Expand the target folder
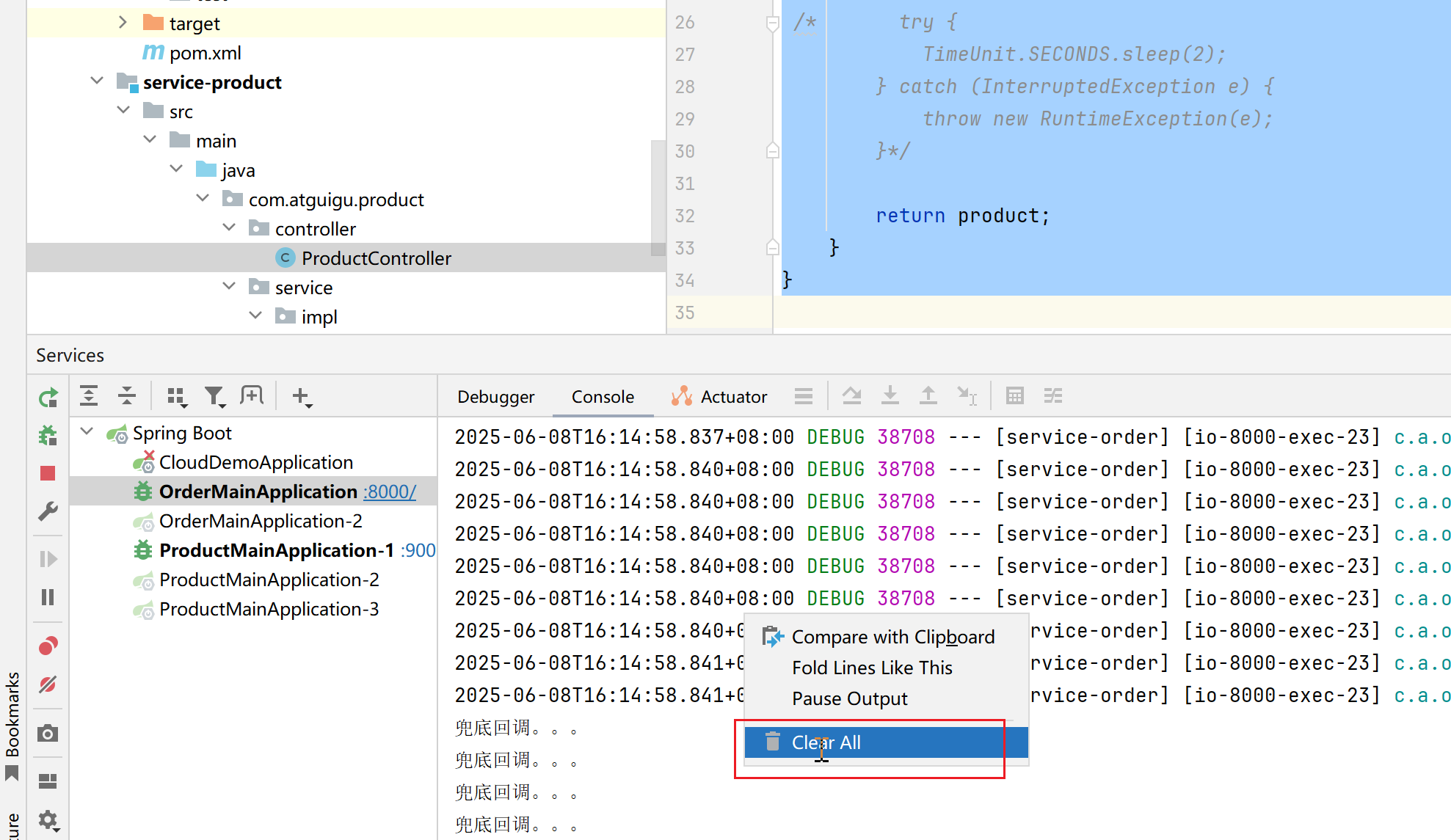The image size is (1451, 840). [x=123, y=23]
